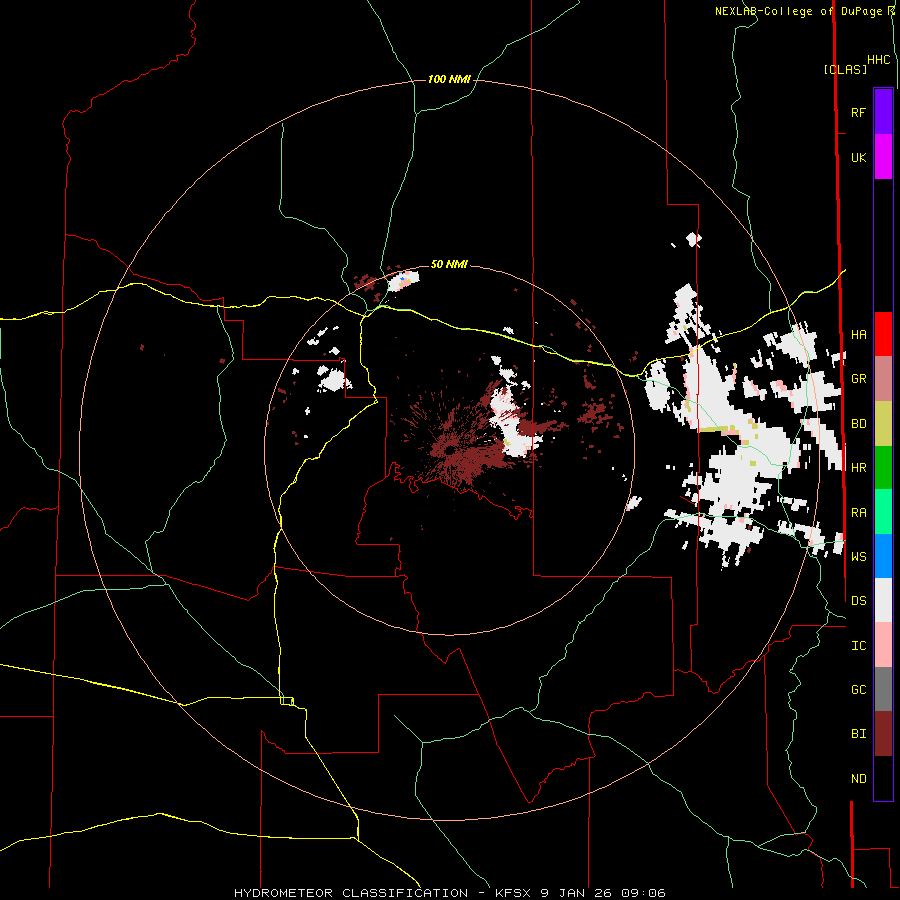Select the DS white legend swatch
The image size is (900, 900).
[x=883, y=600]
